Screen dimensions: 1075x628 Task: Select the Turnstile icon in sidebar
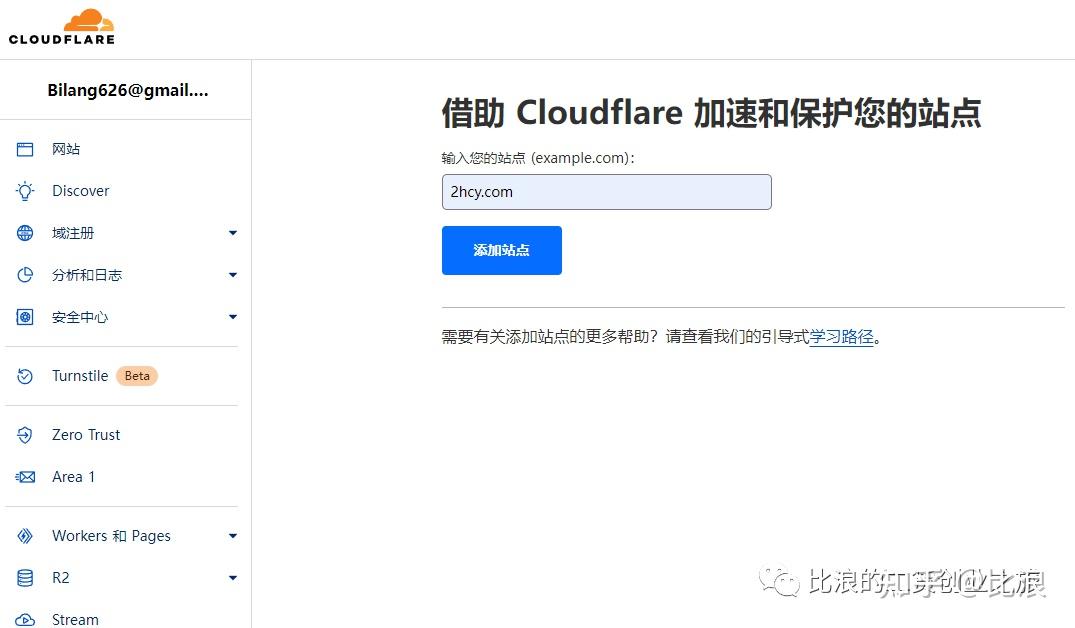24,375
